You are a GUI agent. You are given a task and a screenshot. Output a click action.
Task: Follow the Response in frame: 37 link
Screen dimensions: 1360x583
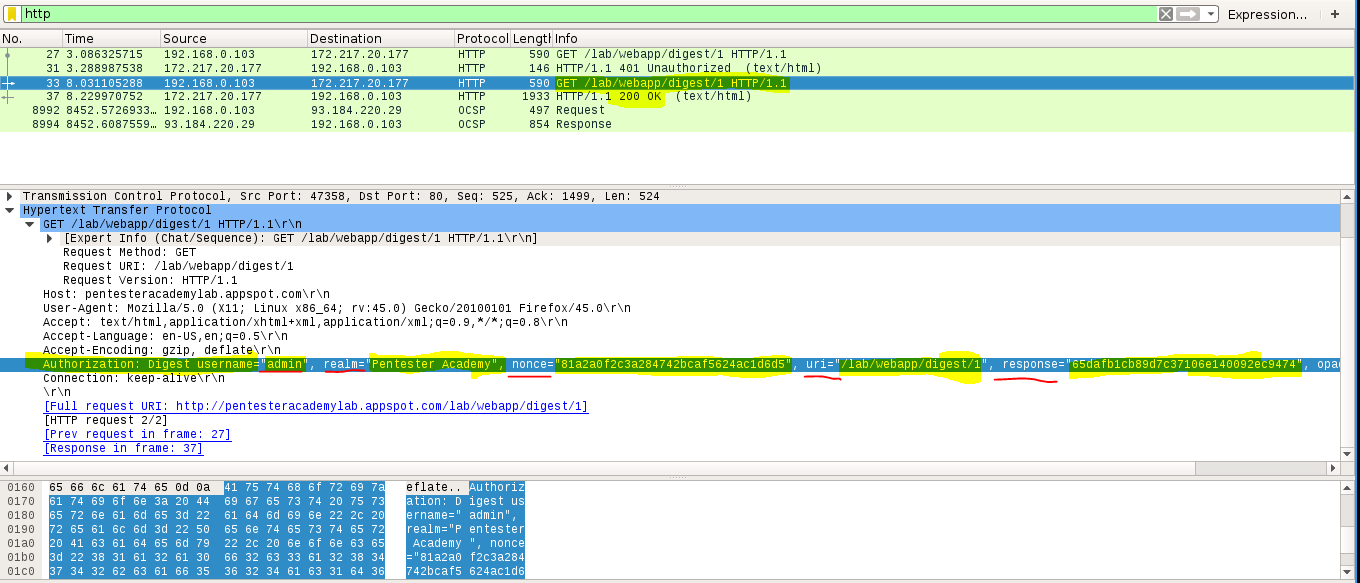point(123,449)
